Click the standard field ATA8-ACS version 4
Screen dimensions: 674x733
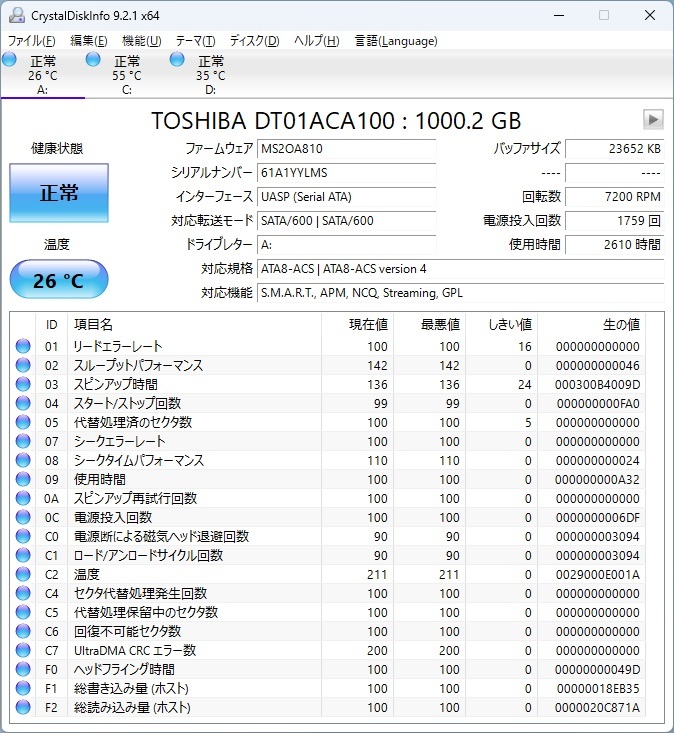click(460, 269)
